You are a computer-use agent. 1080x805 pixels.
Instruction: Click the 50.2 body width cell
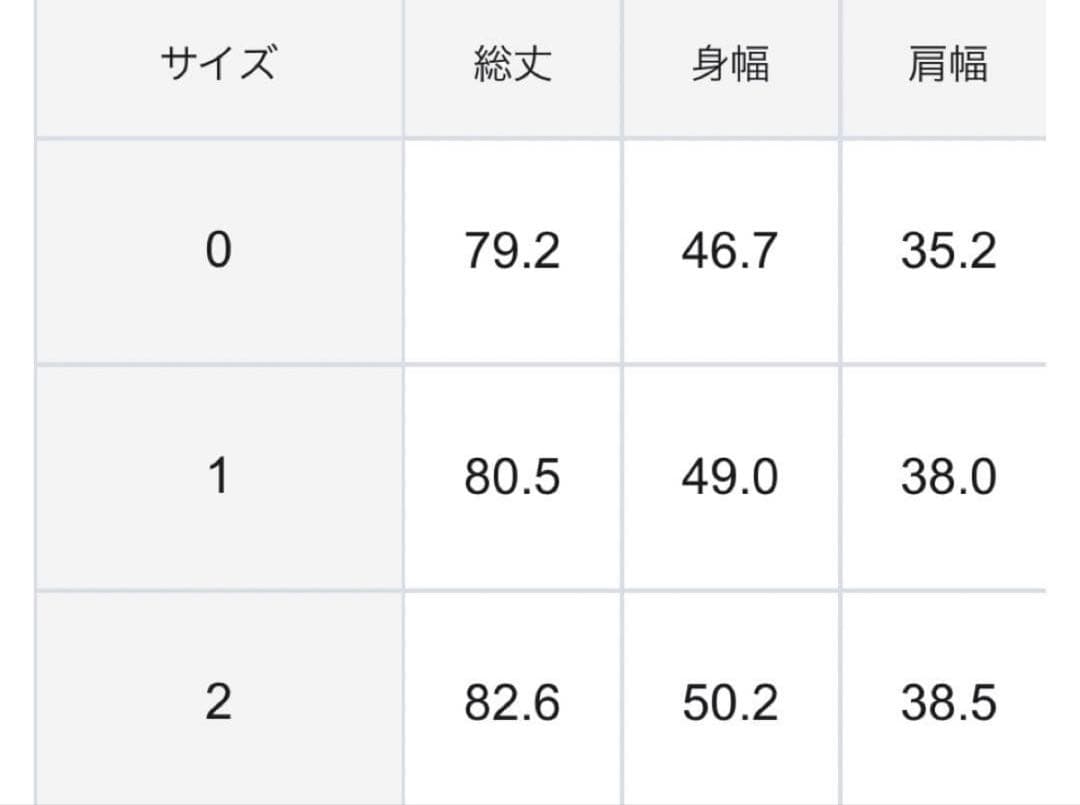[x=730, y=703]
